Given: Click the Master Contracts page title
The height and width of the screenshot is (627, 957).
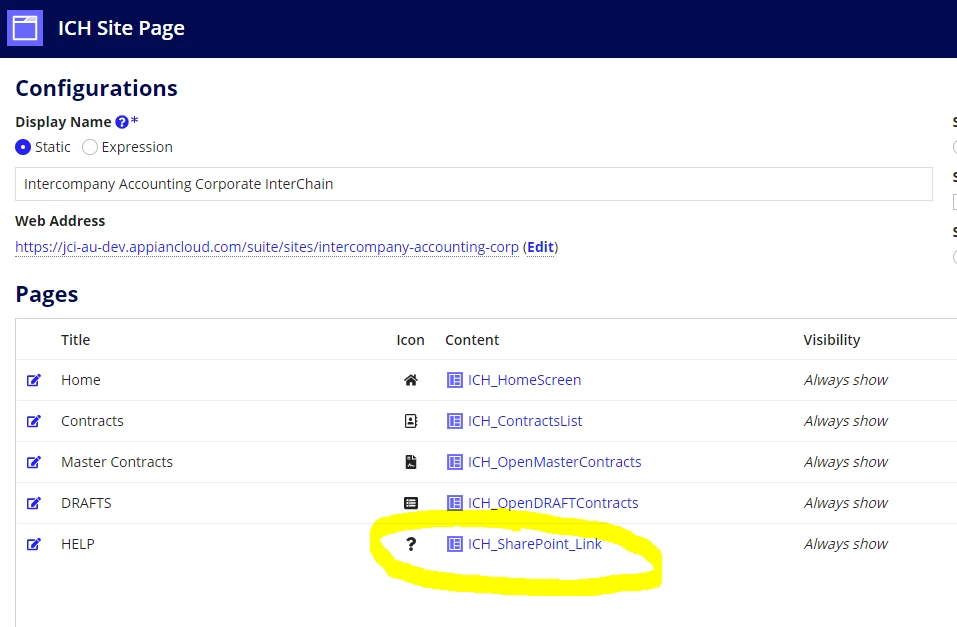Looking at the screenshot, I should [117, 462].
